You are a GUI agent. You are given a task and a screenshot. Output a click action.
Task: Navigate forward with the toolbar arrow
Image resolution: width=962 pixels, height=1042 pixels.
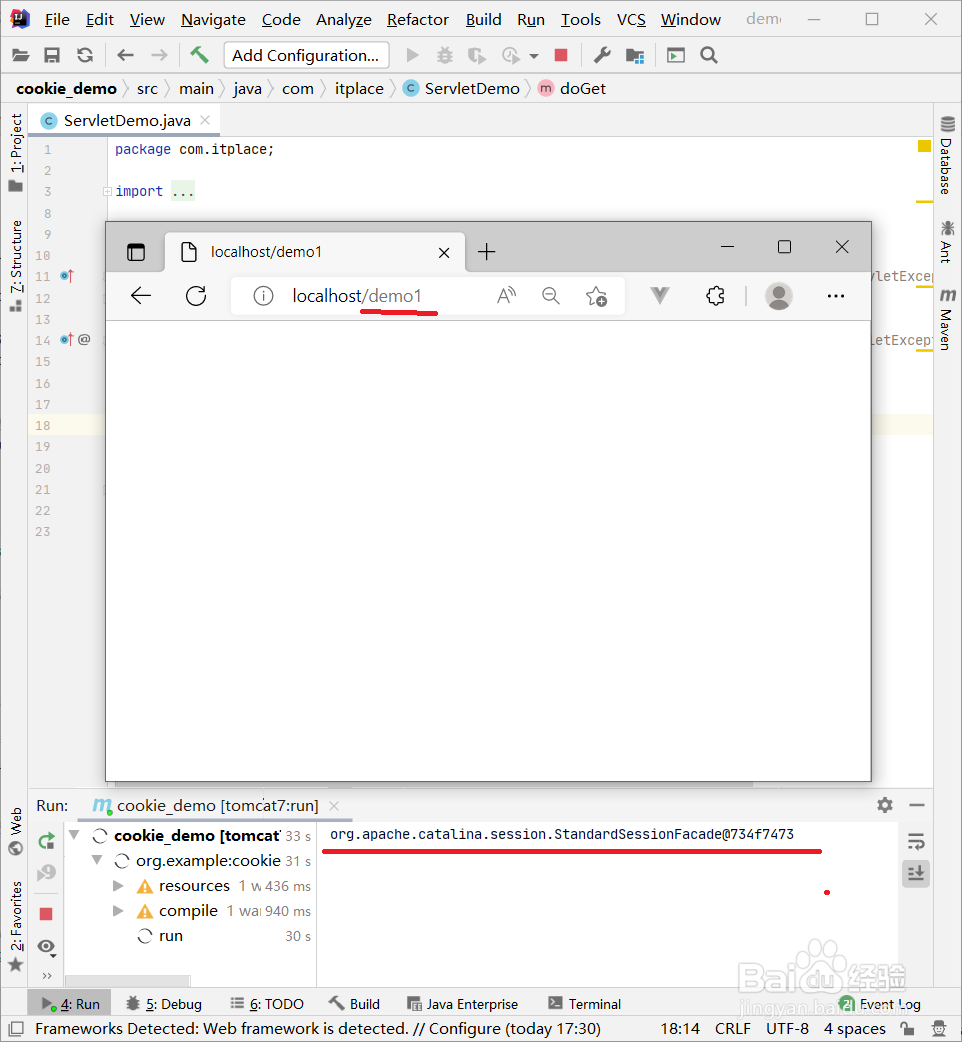(x=159, y=55)
